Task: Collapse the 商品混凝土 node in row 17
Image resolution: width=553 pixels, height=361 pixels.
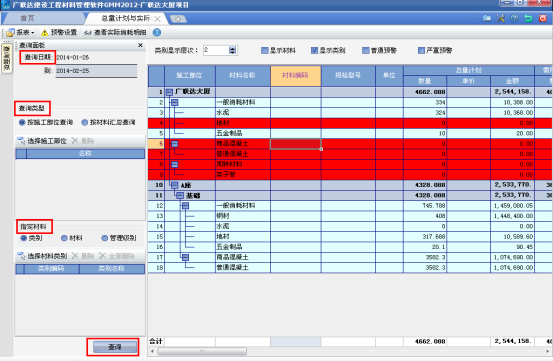Action: click(186, 257)
